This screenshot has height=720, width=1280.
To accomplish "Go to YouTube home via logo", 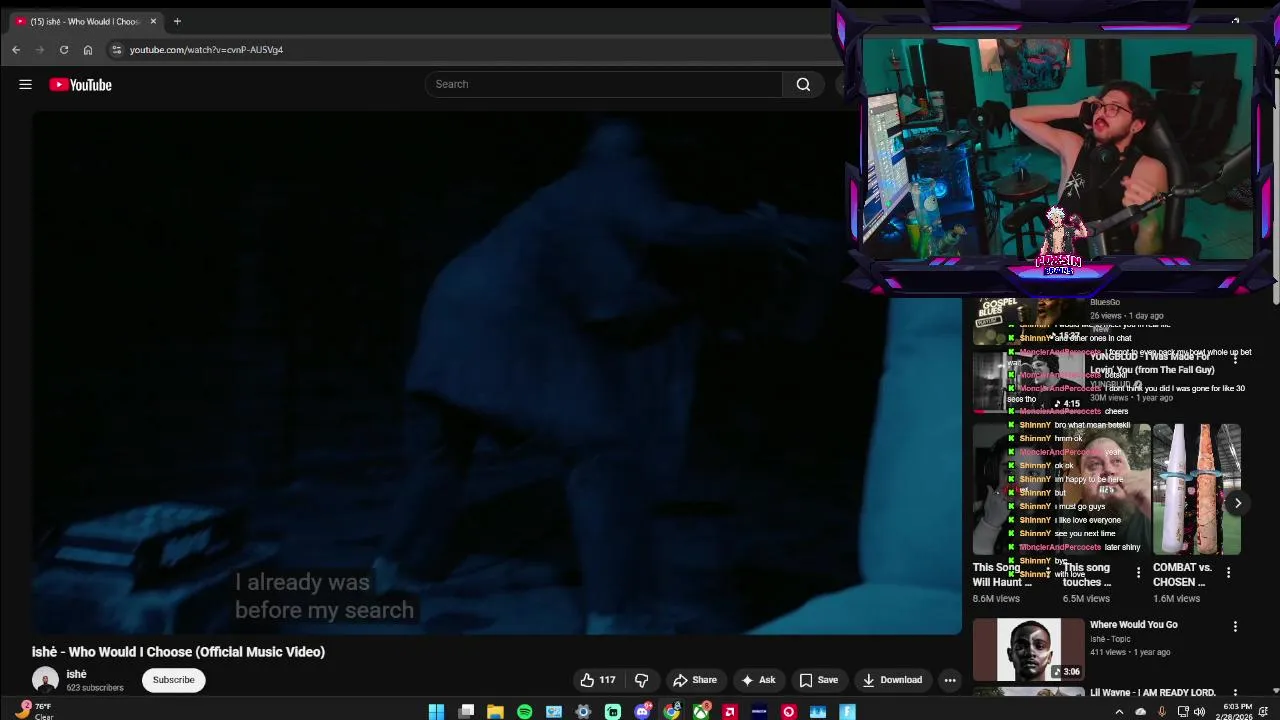I will [x=80, y=85].
